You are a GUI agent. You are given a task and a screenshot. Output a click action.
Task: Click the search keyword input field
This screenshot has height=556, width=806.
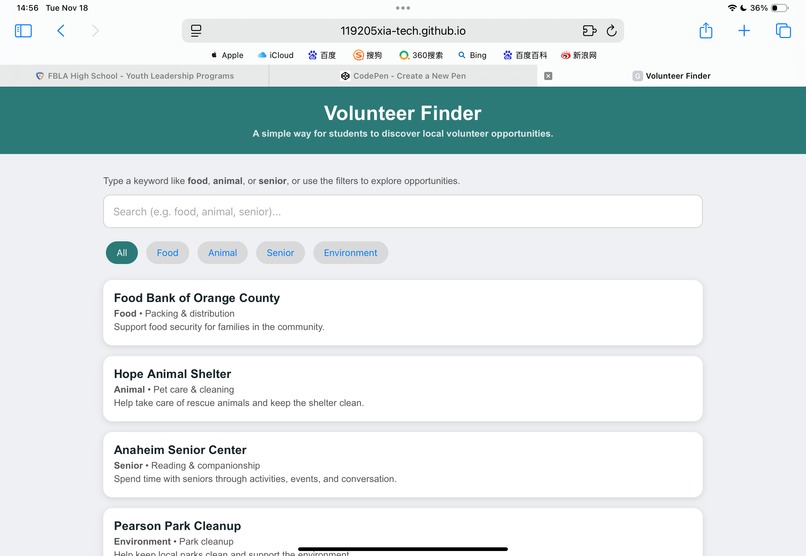pos(402,211)
